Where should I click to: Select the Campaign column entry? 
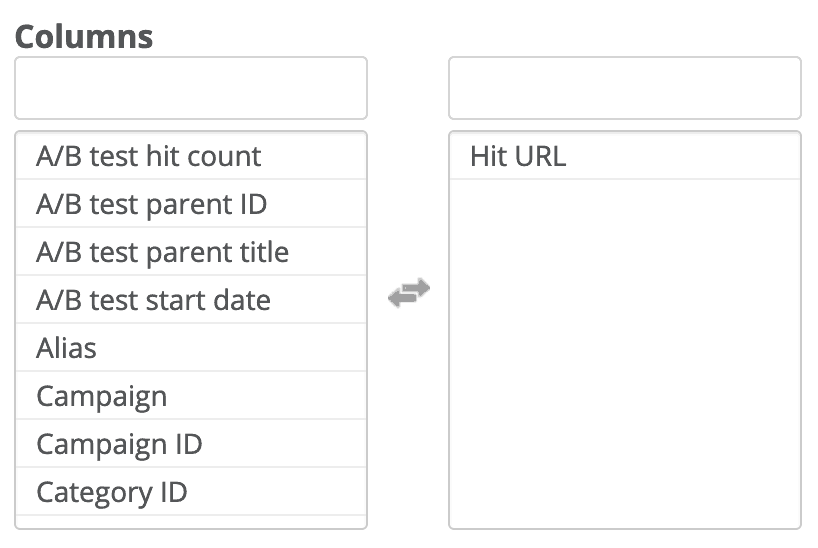tap(191, 396)
